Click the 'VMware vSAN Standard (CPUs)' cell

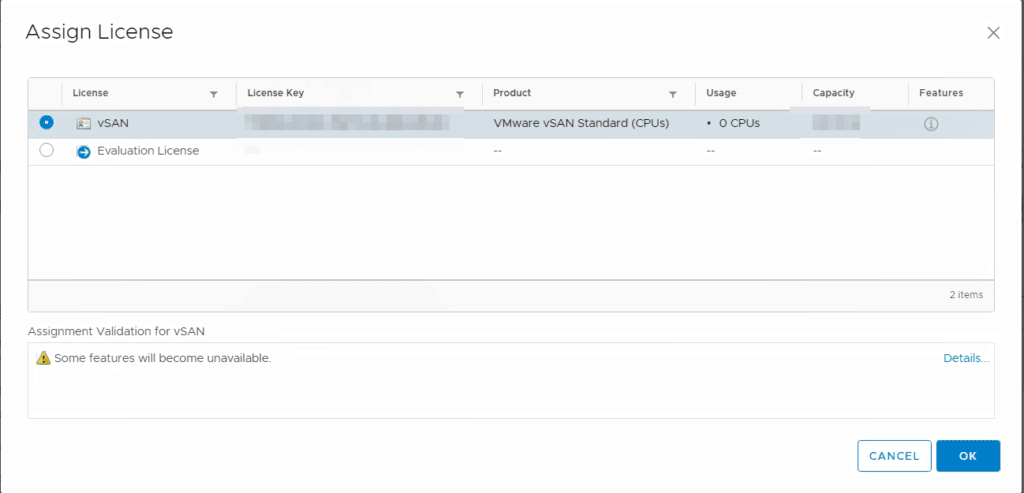tap(581, 123)
